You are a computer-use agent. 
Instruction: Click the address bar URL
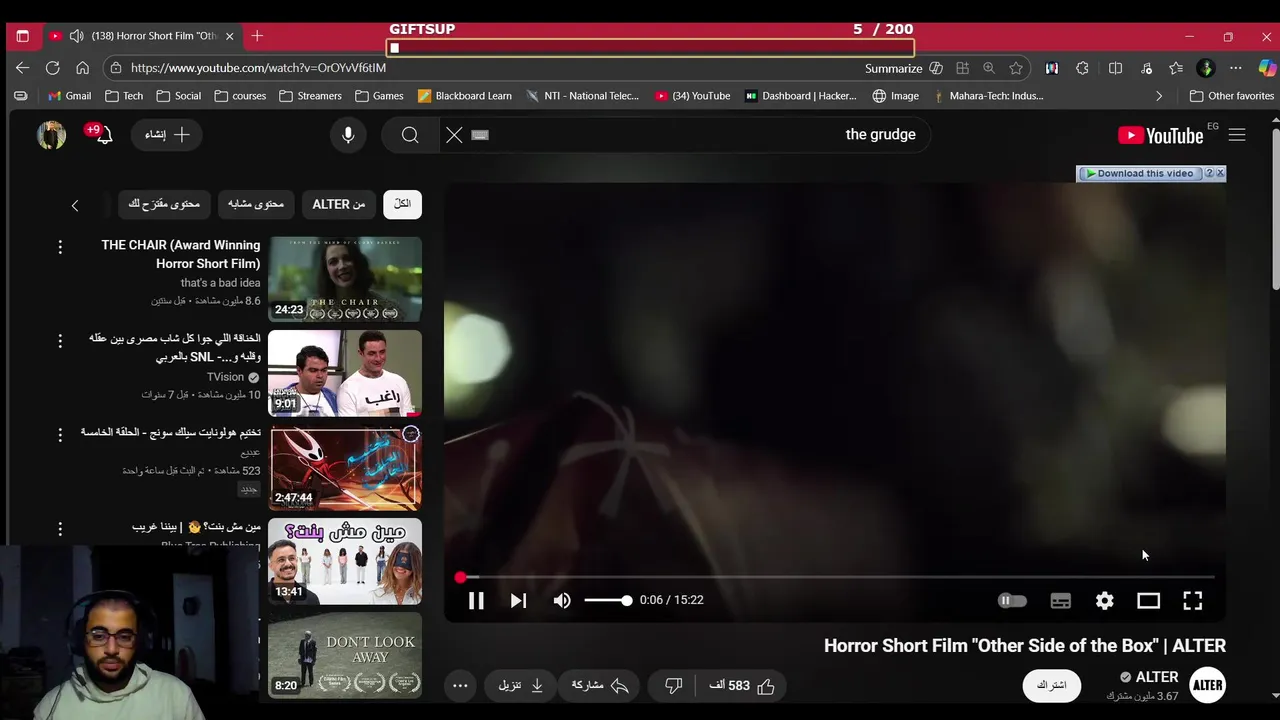258,68
